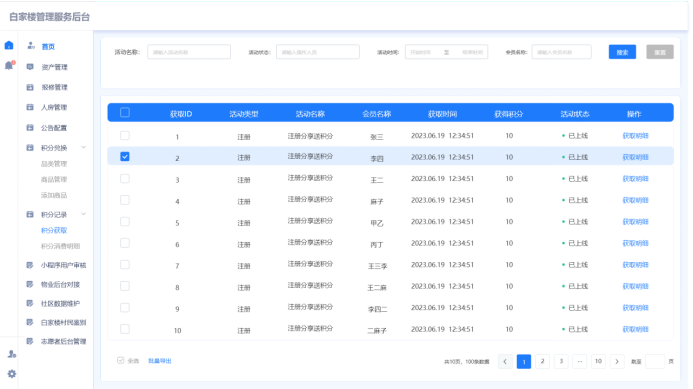Check the checkbox for row 4 麻子
The width and height of the screenshot is (693, 389).
click(x=125, y=200)
